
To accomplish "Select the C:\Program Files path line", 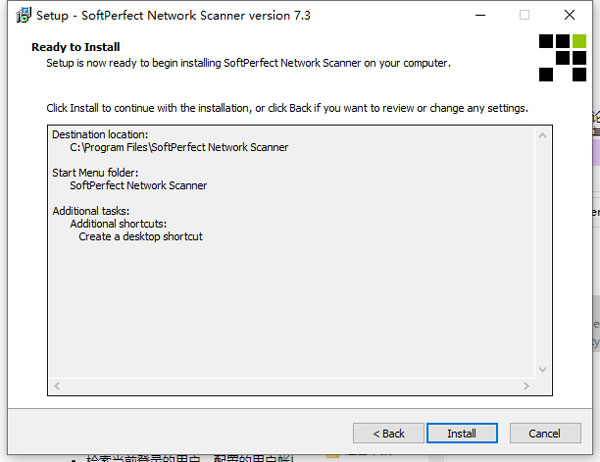I will click(x=179, y=147).
